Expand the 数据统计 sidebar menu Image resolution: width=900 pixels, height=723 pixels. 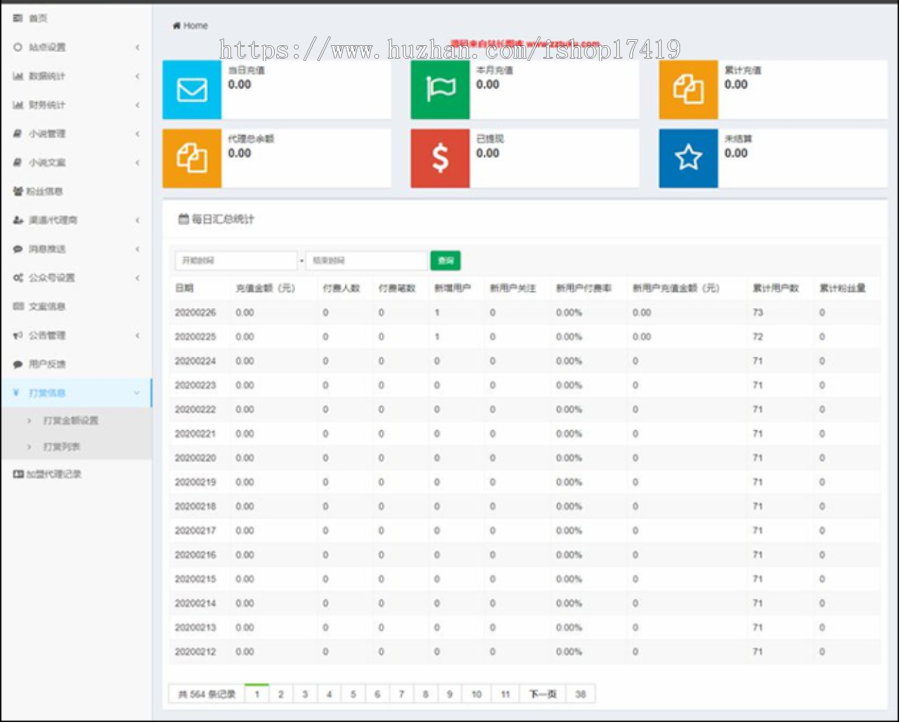pyautogui.click(x=75, y=76)
